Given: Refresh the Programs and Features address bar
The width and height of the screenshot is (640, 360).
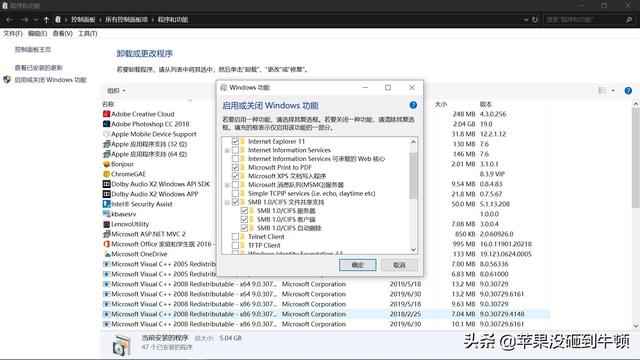Looking at the screenshot, I should click(535, 20).
